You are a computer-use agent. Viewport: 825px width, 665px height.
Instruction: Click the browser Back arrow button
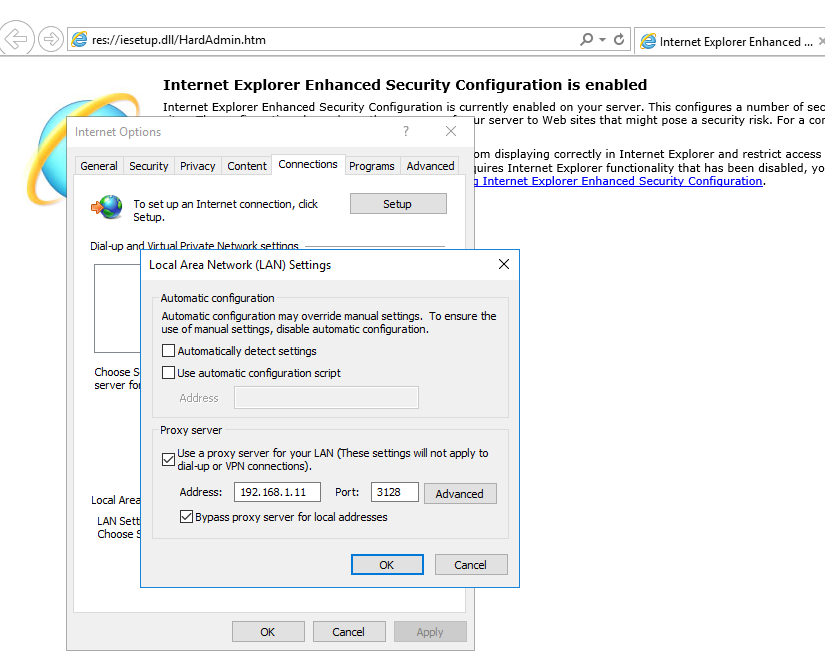16,38
